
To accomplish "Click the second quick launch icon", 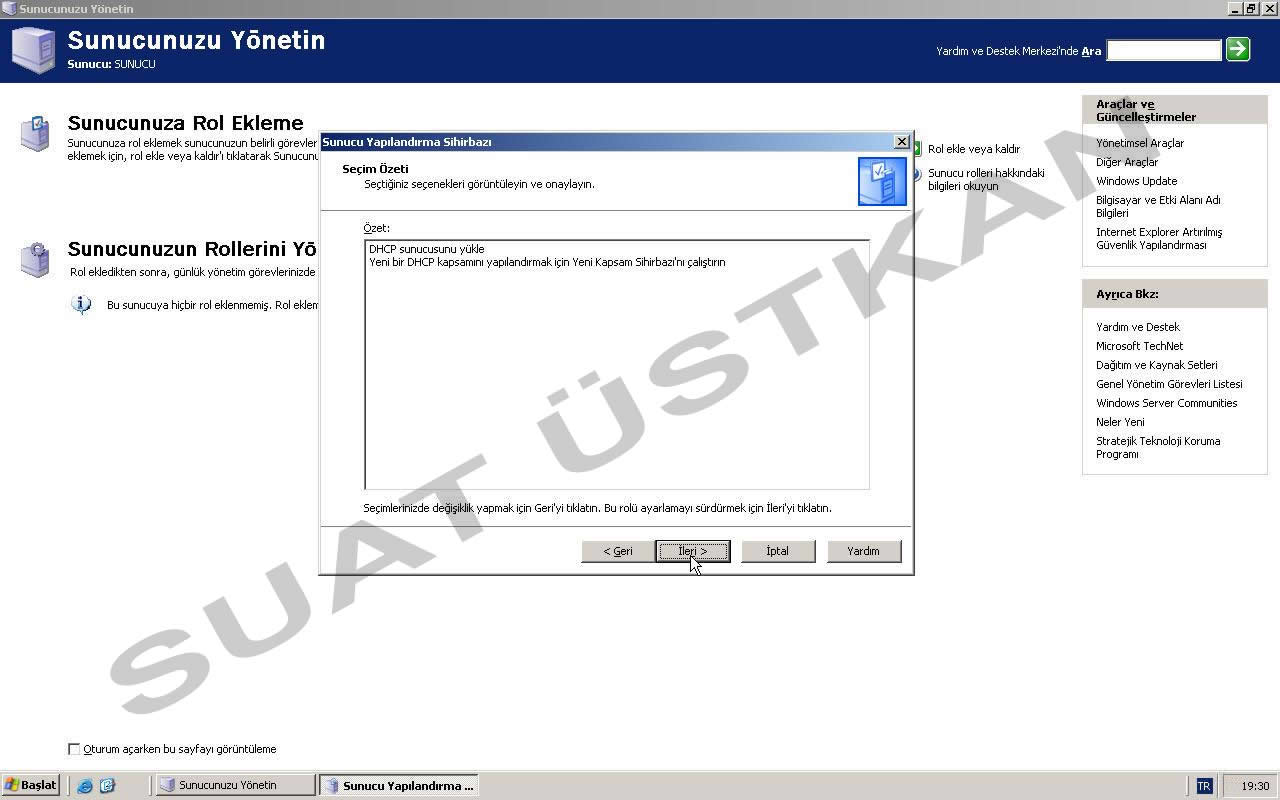I will (x=107, y=786).
